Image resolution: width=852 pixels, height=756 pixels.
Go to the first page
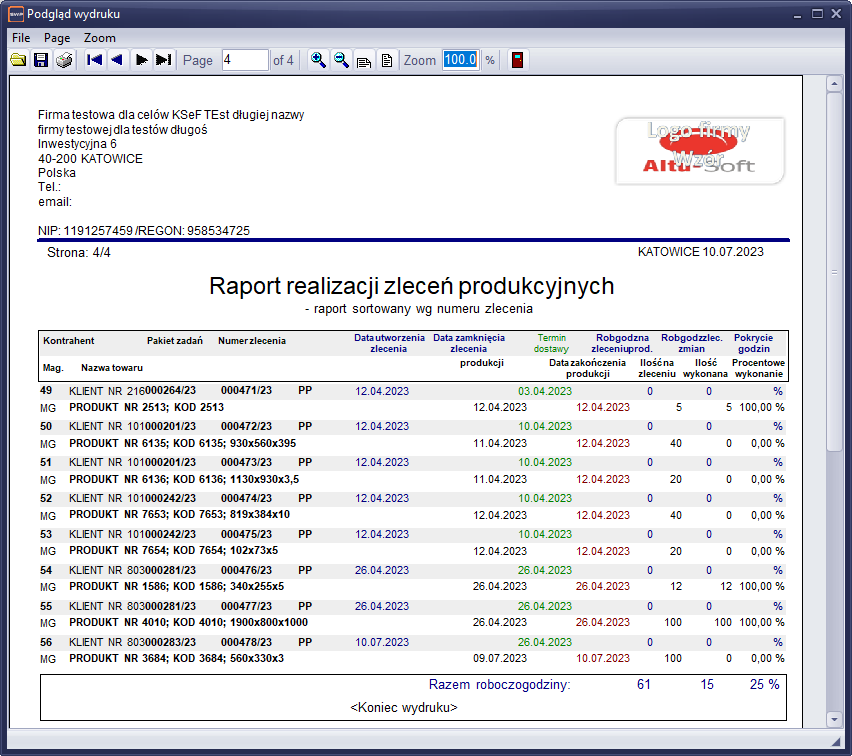coord(95,60)
